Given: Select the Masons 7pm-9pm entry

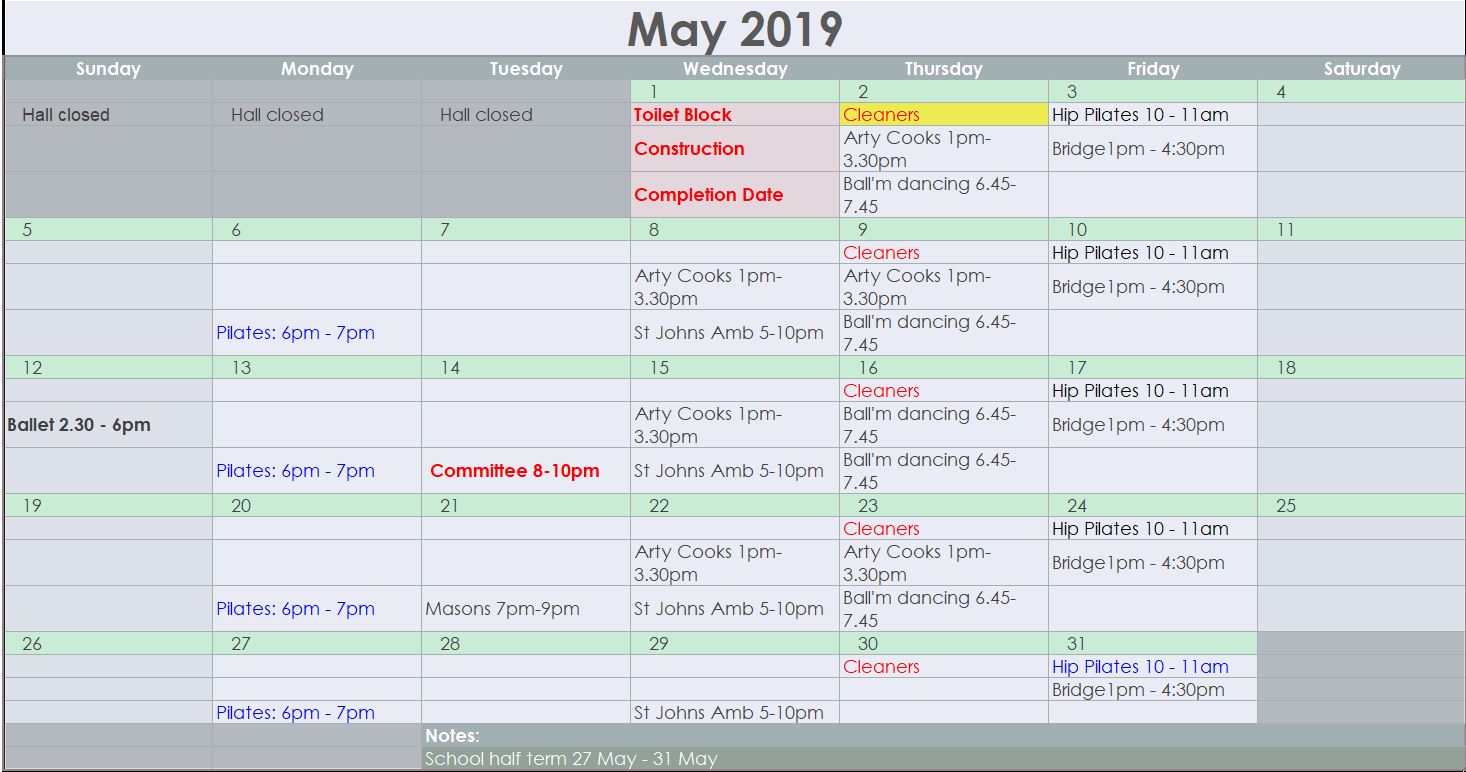Looking at the screenshot, I should tap(502, 609).
